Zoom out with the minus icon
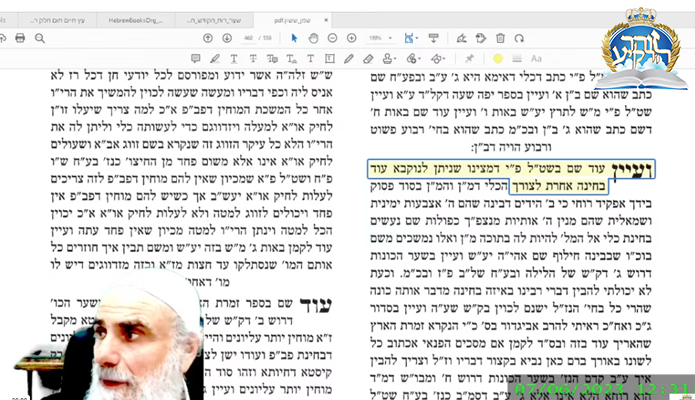695x400 pixels. pos(333,37)
